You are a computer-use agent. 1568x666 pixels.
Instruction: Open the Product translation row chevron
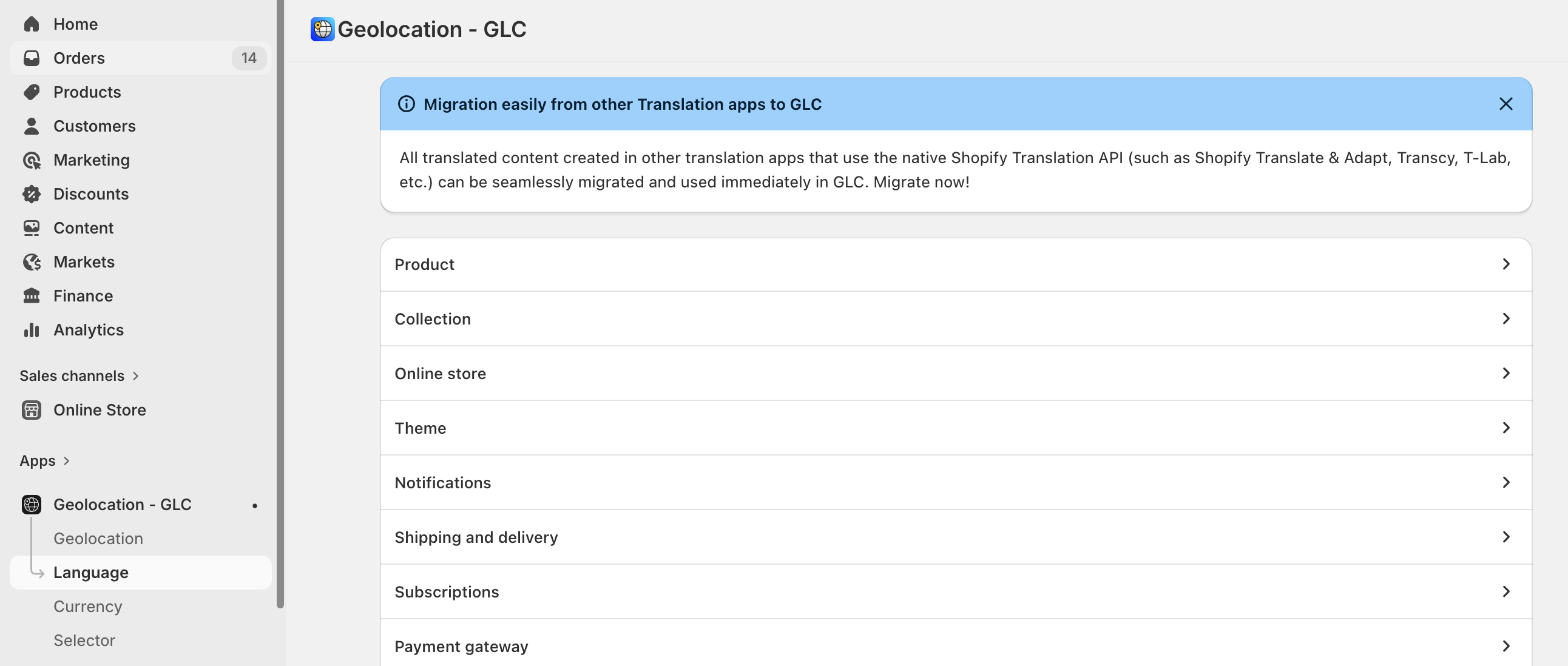pyautogui.click(x=1505, y=264)
